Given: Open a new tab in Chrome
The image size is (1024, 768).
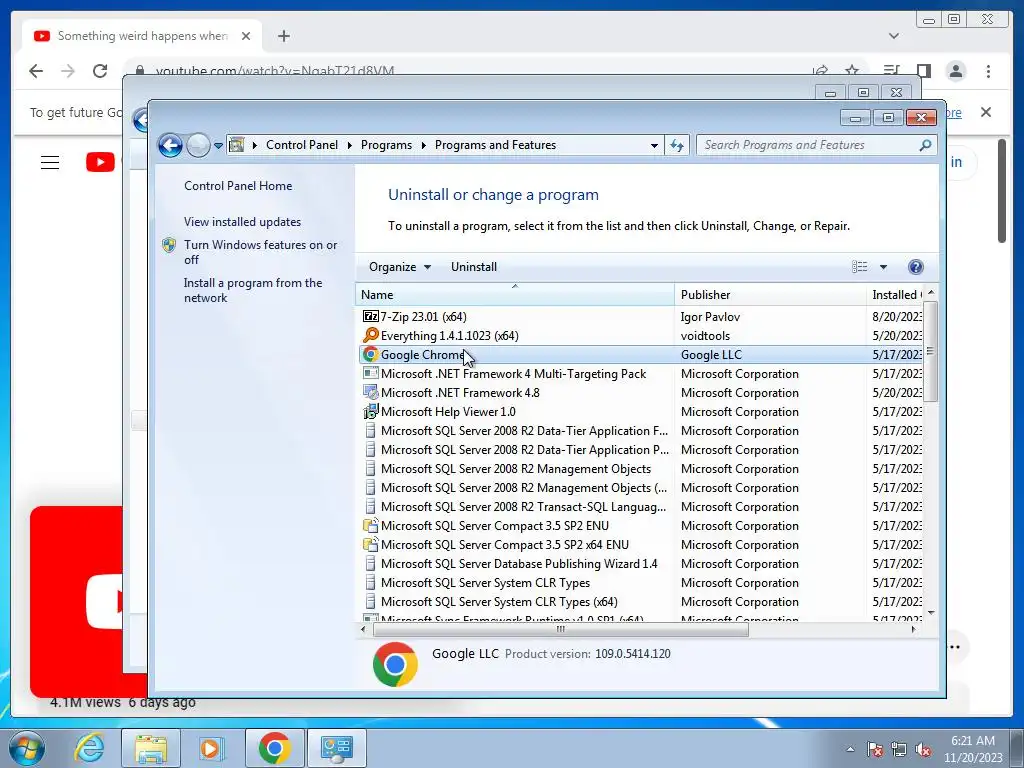Looking at the screenshot, I should coord(283,36).
